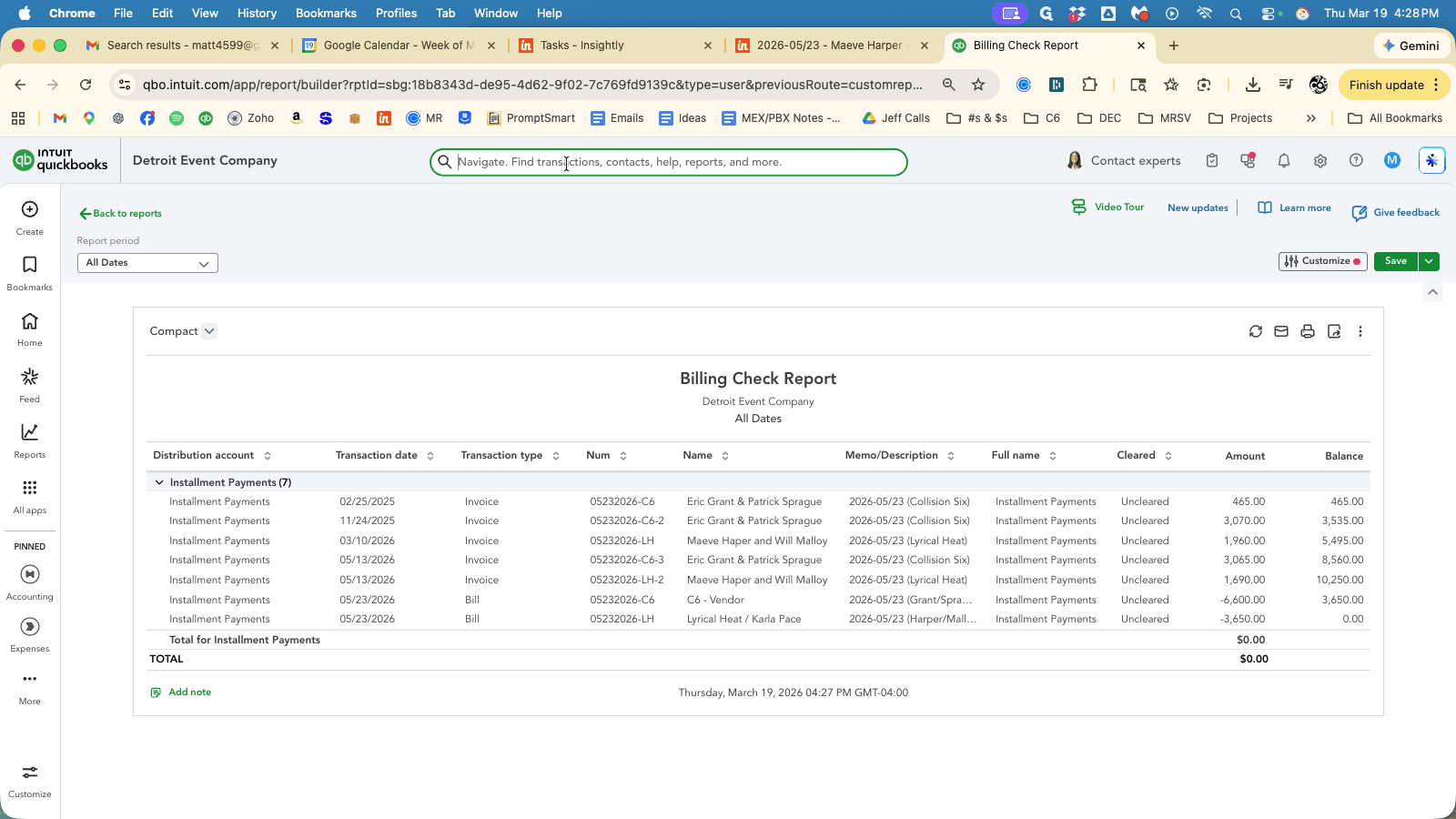Print the report with printer icon
1456x819 pixels.
click(x=1308, y=331)
